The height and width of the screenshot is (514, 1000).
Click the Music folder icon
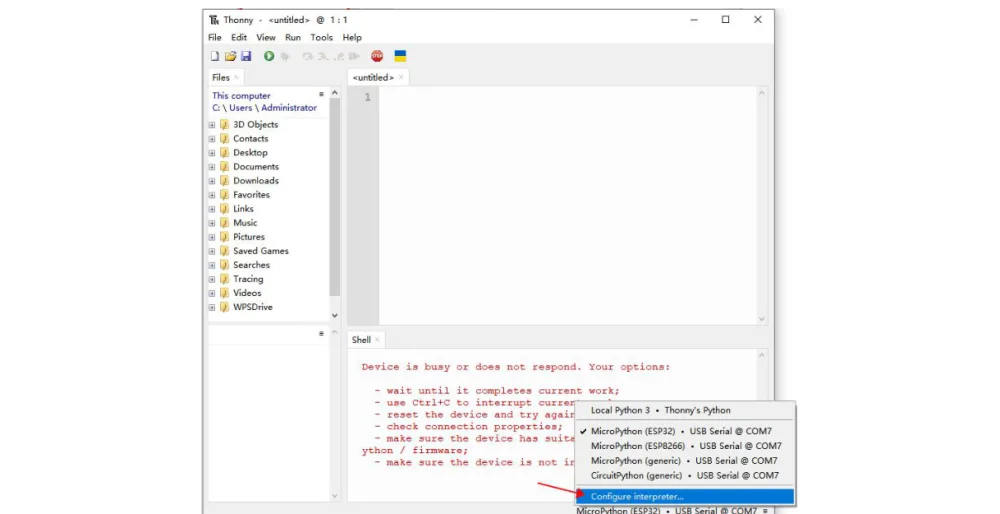click(x=224, y=223)
